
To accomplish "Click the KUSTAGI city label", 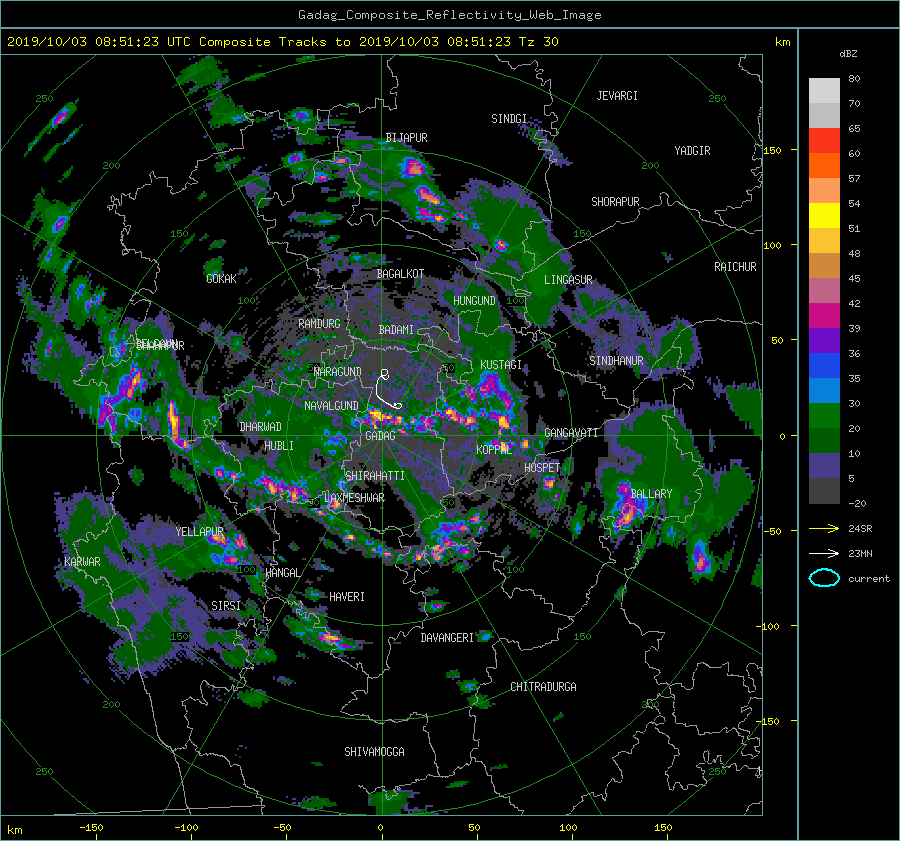I will 501,365.
